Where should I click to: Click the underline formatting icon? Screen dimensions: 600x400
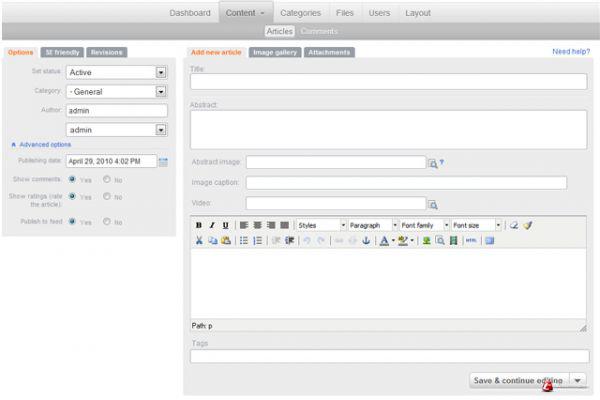point(225,225)
